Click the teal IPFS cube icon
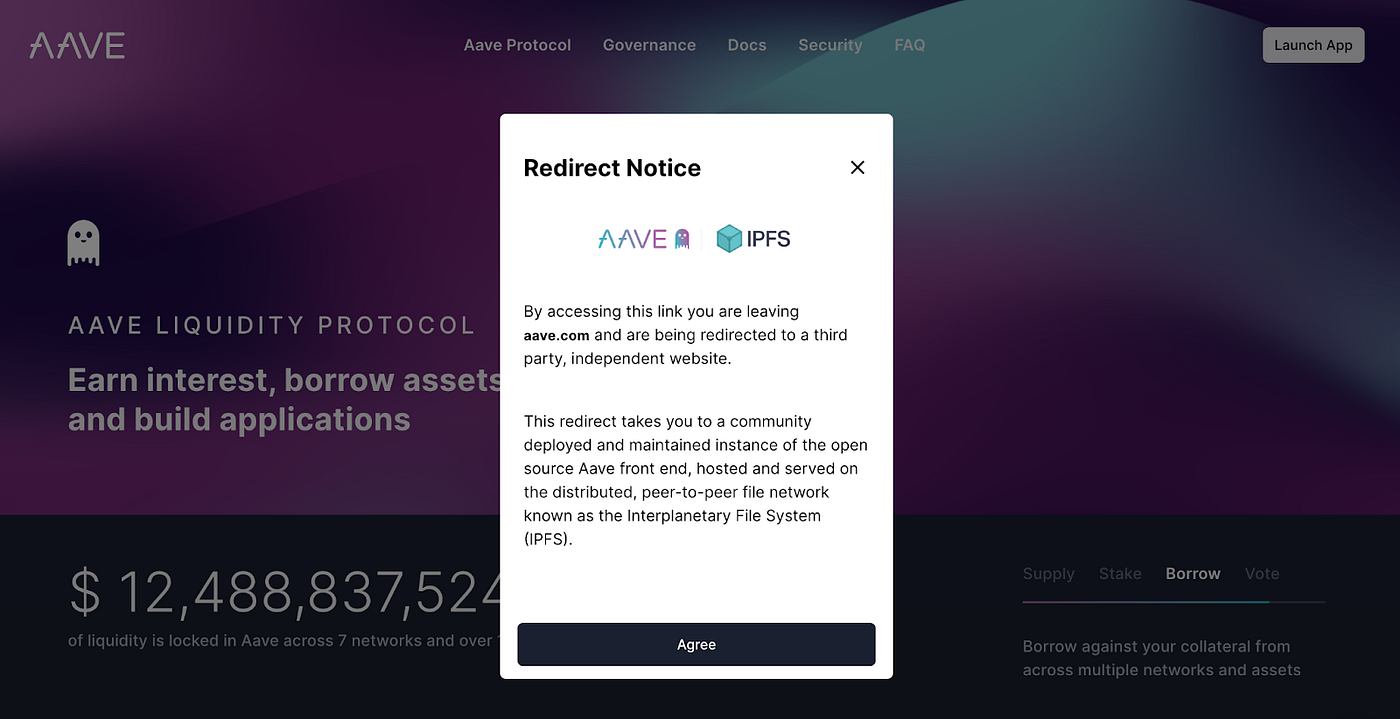 point(729,238)
